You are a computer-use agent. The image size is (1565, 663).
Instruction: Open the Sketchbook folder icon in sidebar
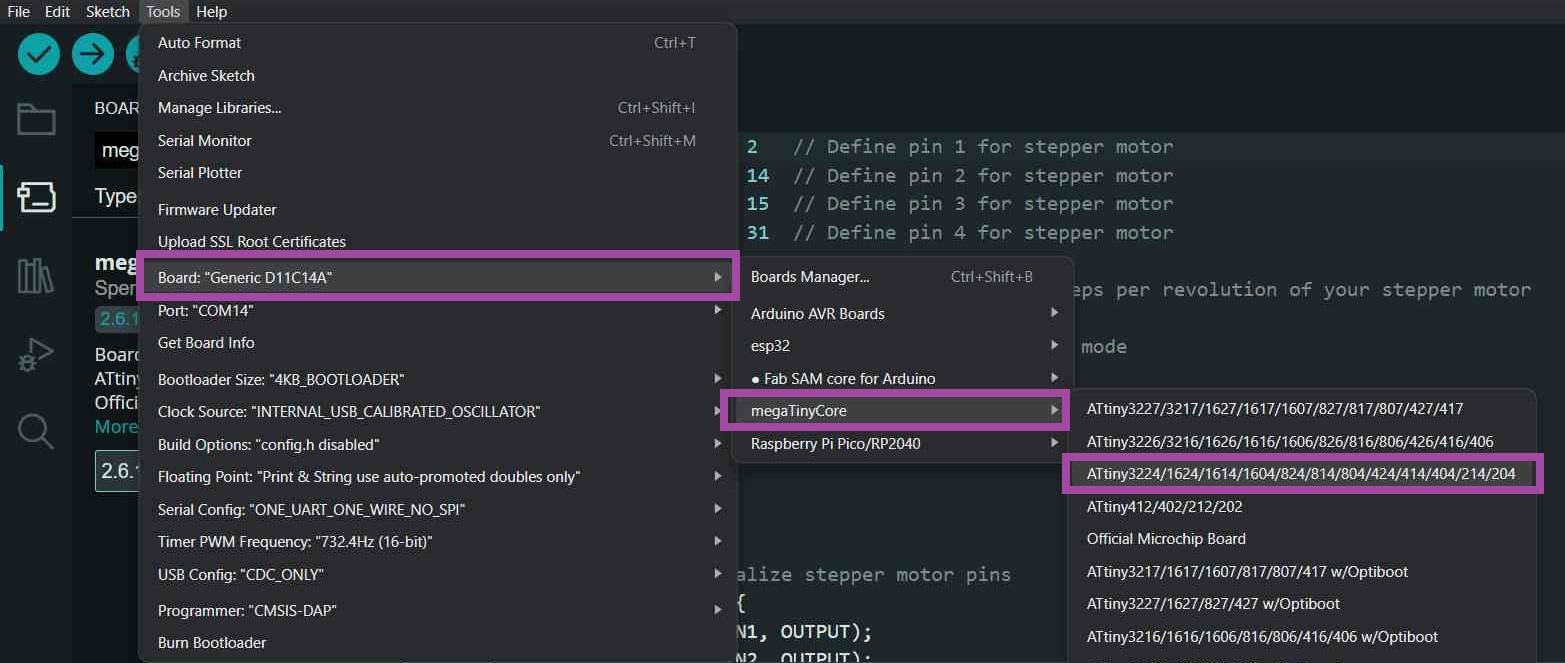click(x=36, y=120)
